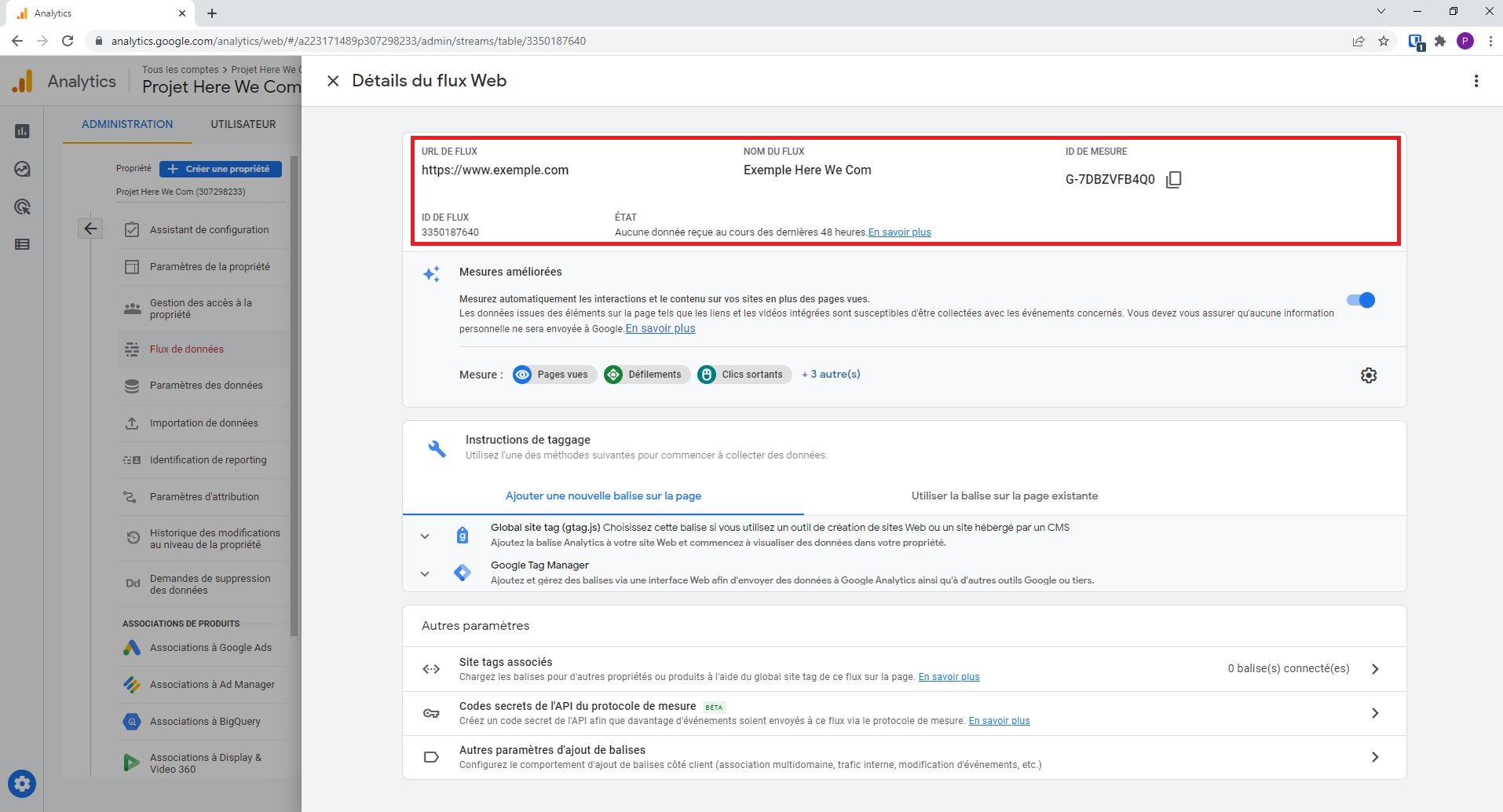Click the Google Tag Manager diamond icon
1503x812 pixels.
pos(463,573)
